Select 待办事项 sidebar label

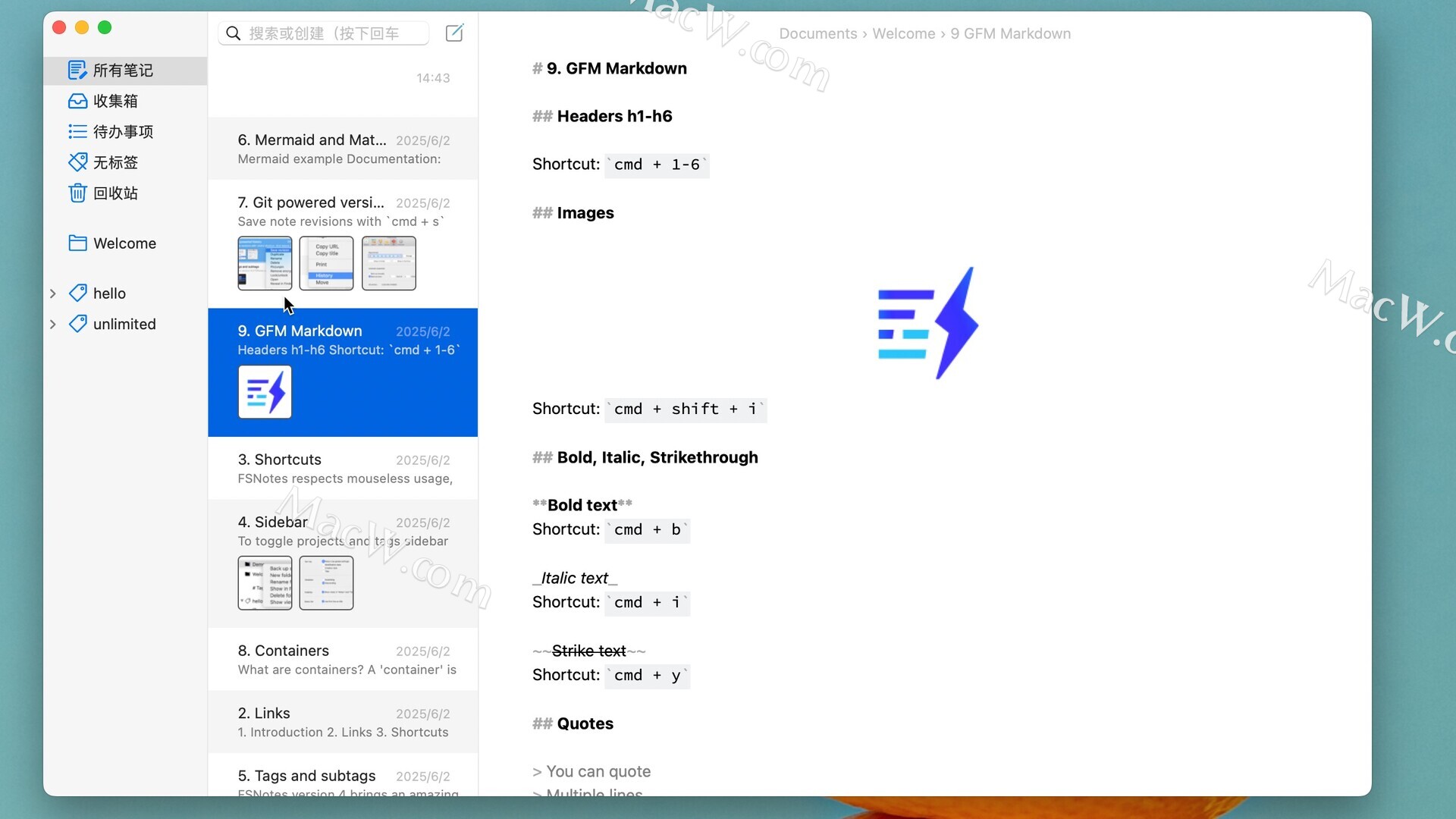pyautogui.click(x=123, y=132)
